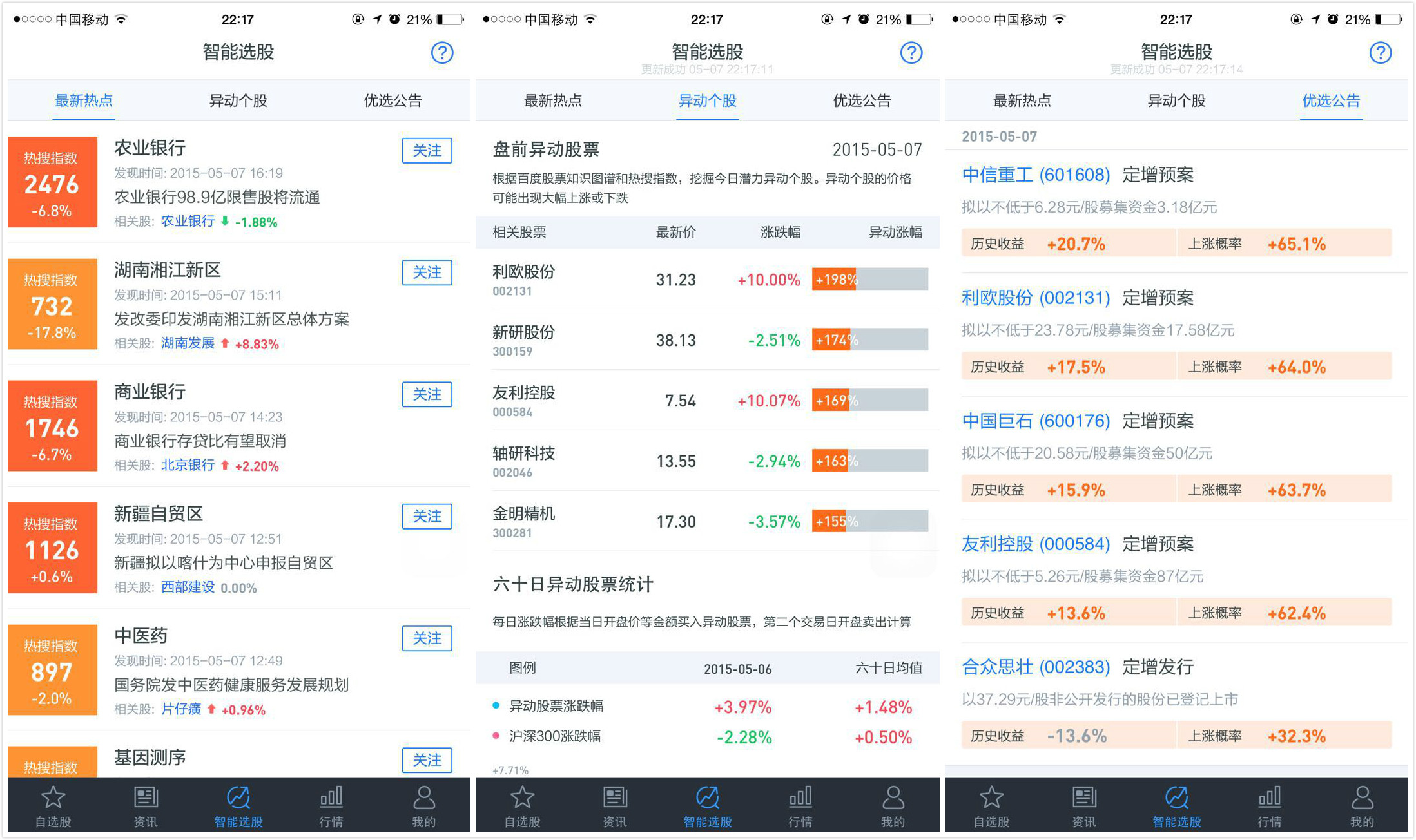Image resolution: width=1416 pixels, height=840 pixels.
Task: Open related stock link 北京银行
Action: pyautogui.click(x=188, y=465)
